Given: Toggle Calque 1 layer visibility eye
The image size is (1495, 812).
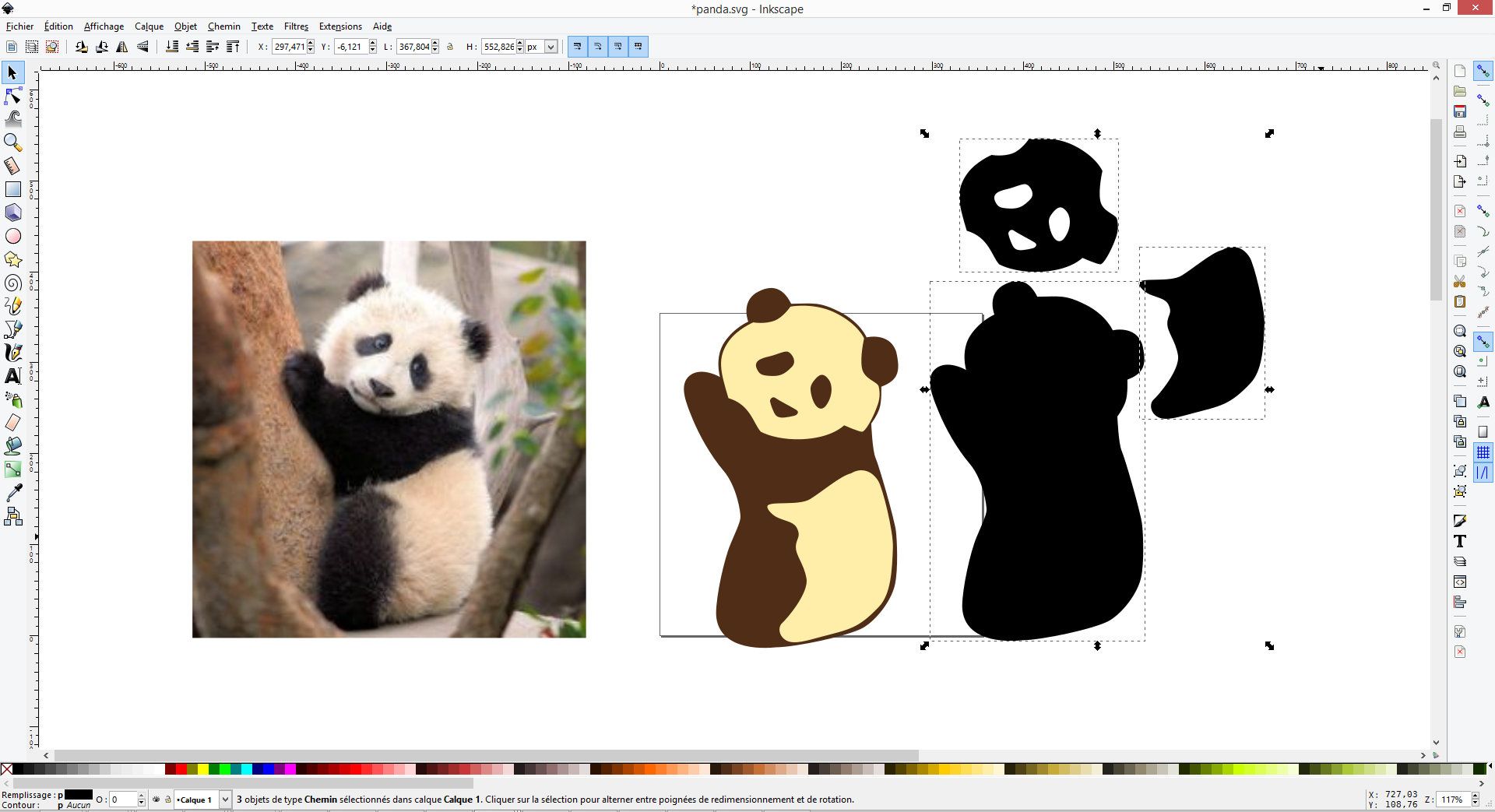Looking at the screenshot, I should pos(157,800).
